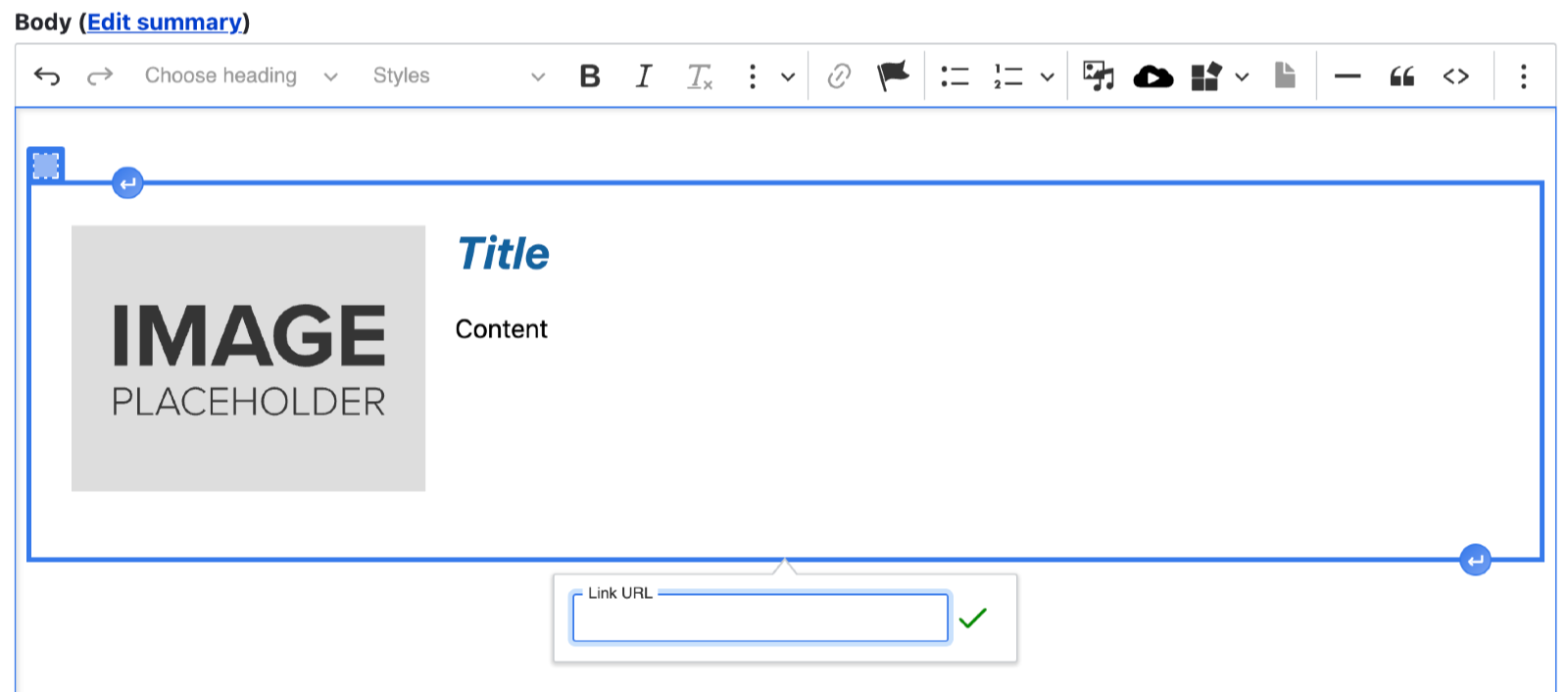1568x692 pixels.
Task: Click the link icon in toolbar
Action: [839, 76]
